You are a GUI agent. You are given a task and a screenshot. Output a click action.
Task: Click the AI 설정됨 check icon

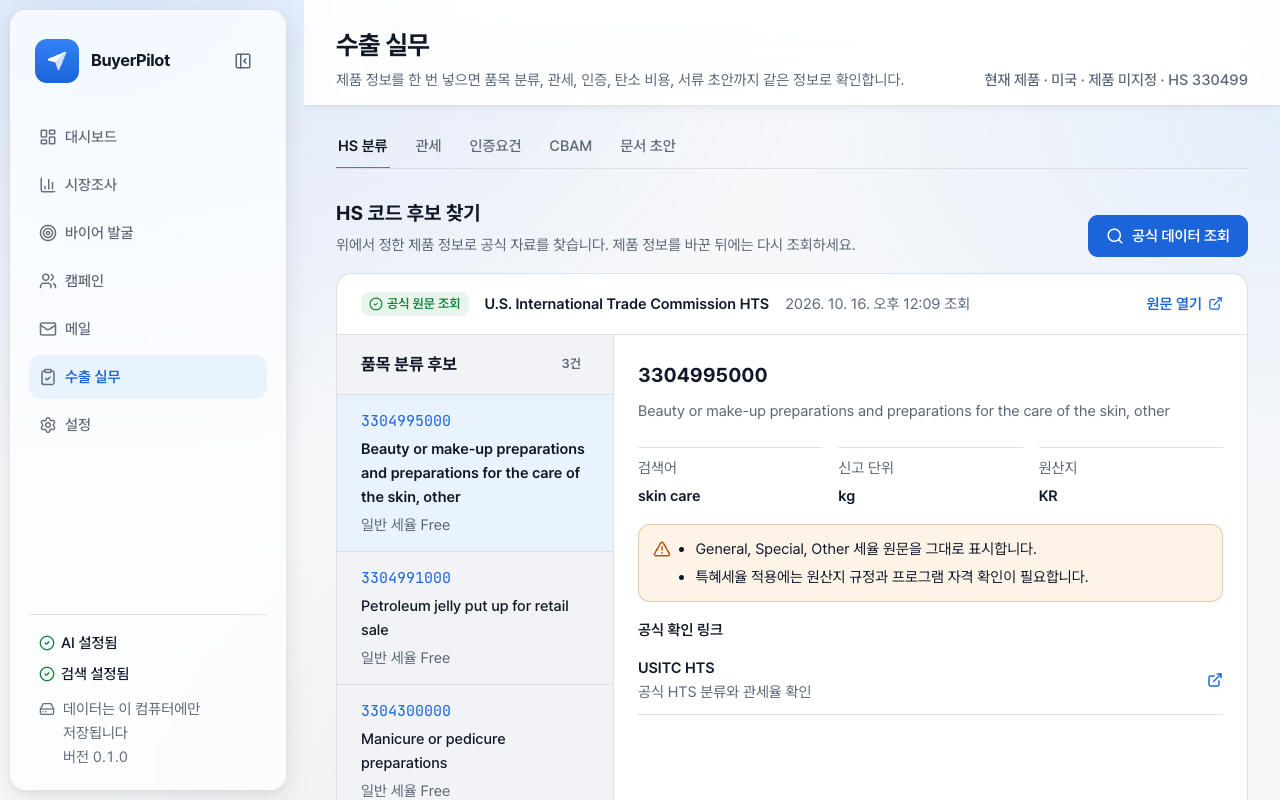point(47,643)
